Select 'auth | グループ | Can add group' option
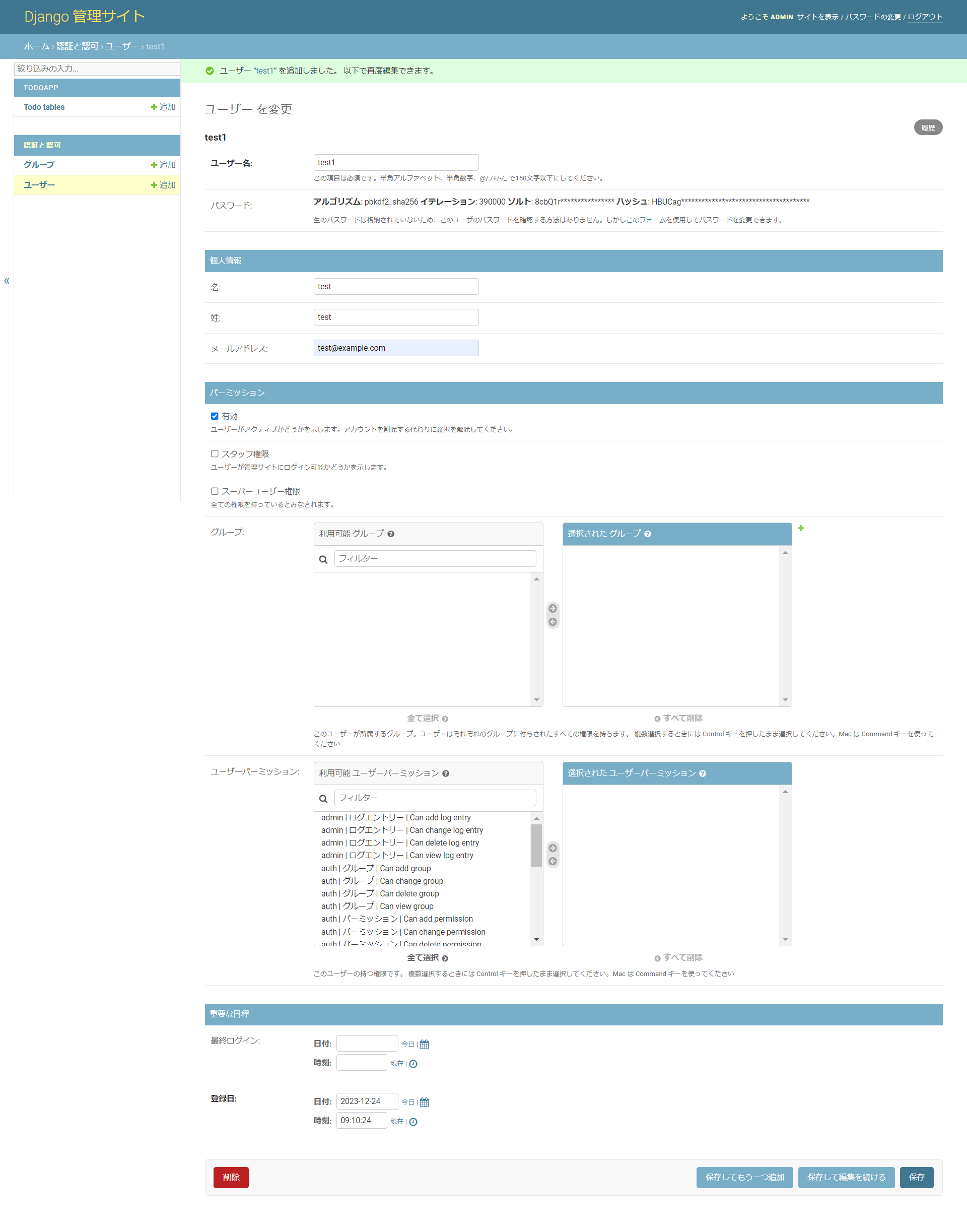Viewport: 967px width, 1232px height. (376, 868)
